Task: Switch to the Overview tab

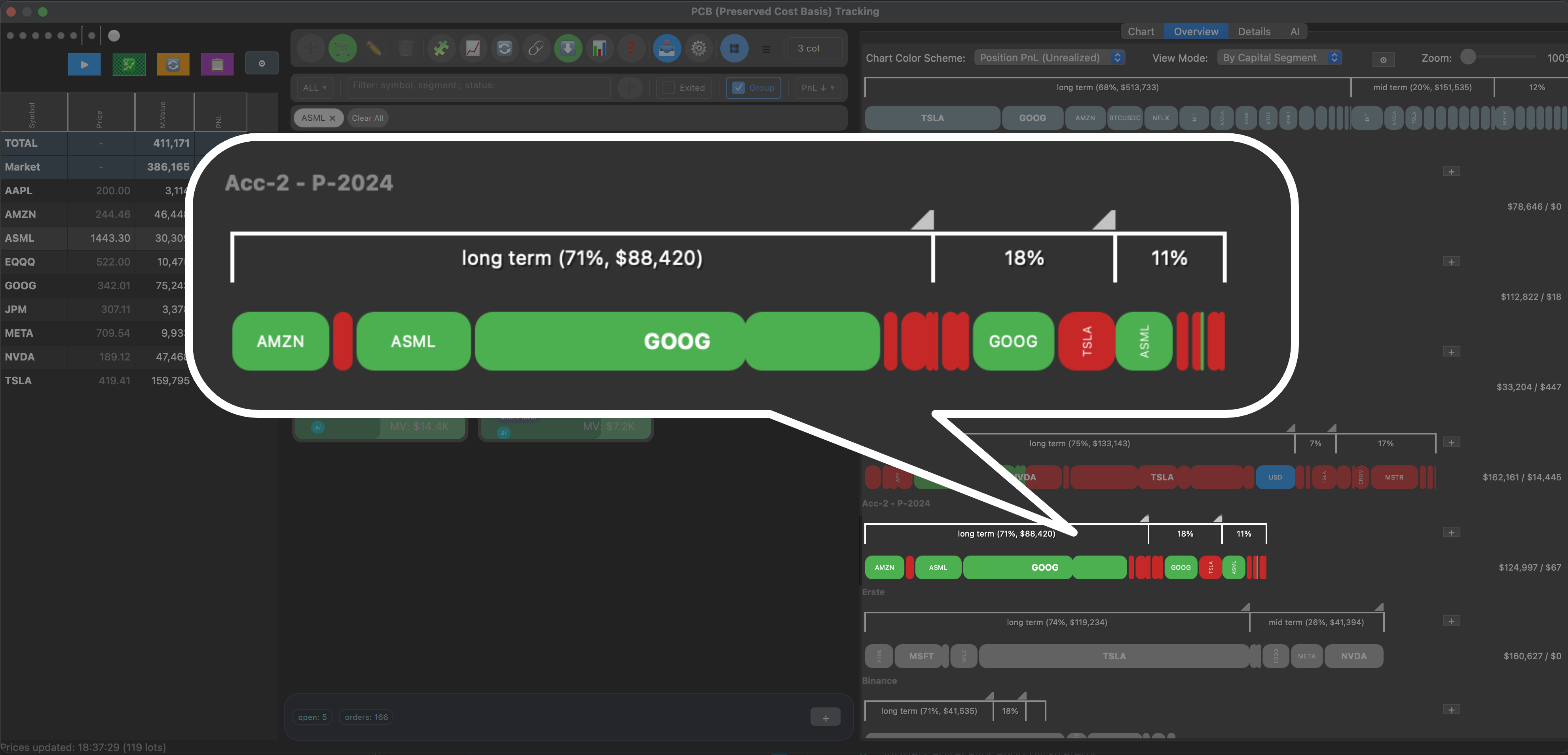Action: pyautogui.click(x=1196, y=32)
